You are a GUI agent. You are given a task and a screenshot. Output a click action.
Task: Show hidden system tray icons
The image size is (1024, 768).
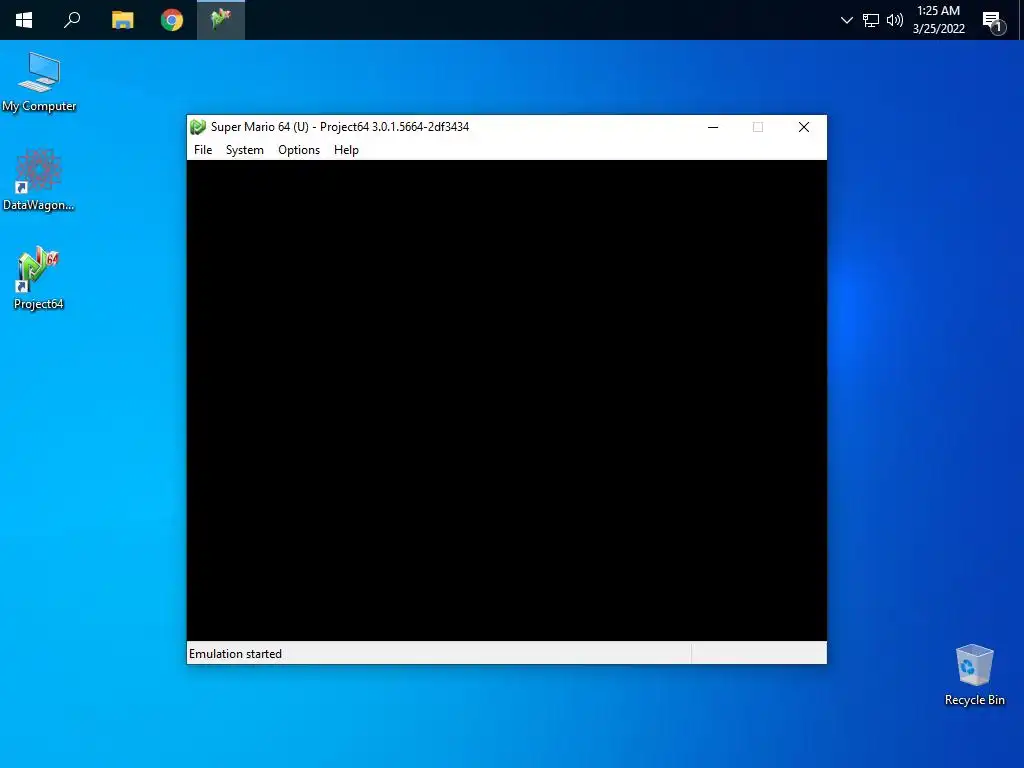pyautogui.click(x=846, y=20)
